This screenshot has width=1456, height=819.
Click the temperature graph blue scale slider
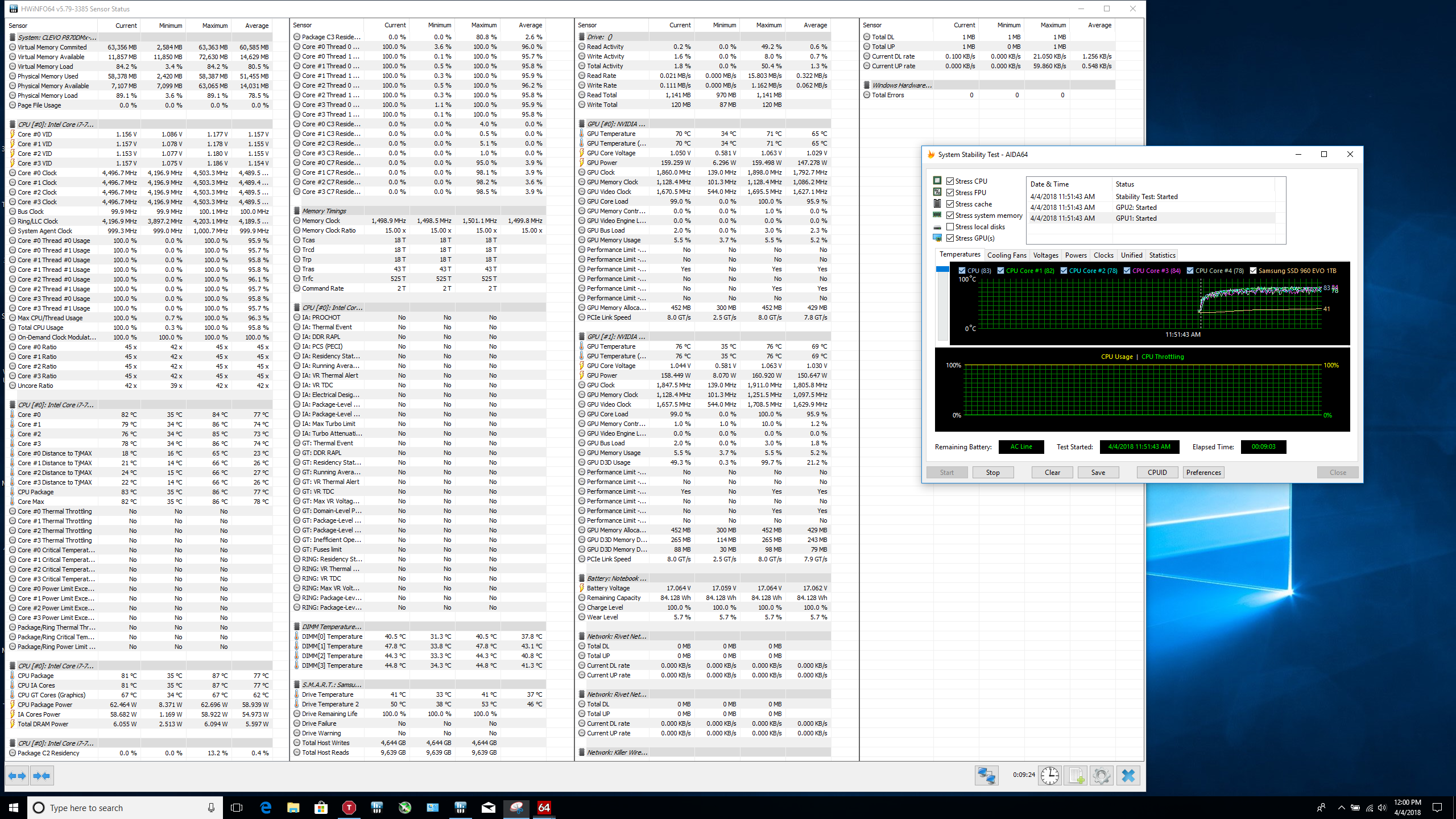942,269
